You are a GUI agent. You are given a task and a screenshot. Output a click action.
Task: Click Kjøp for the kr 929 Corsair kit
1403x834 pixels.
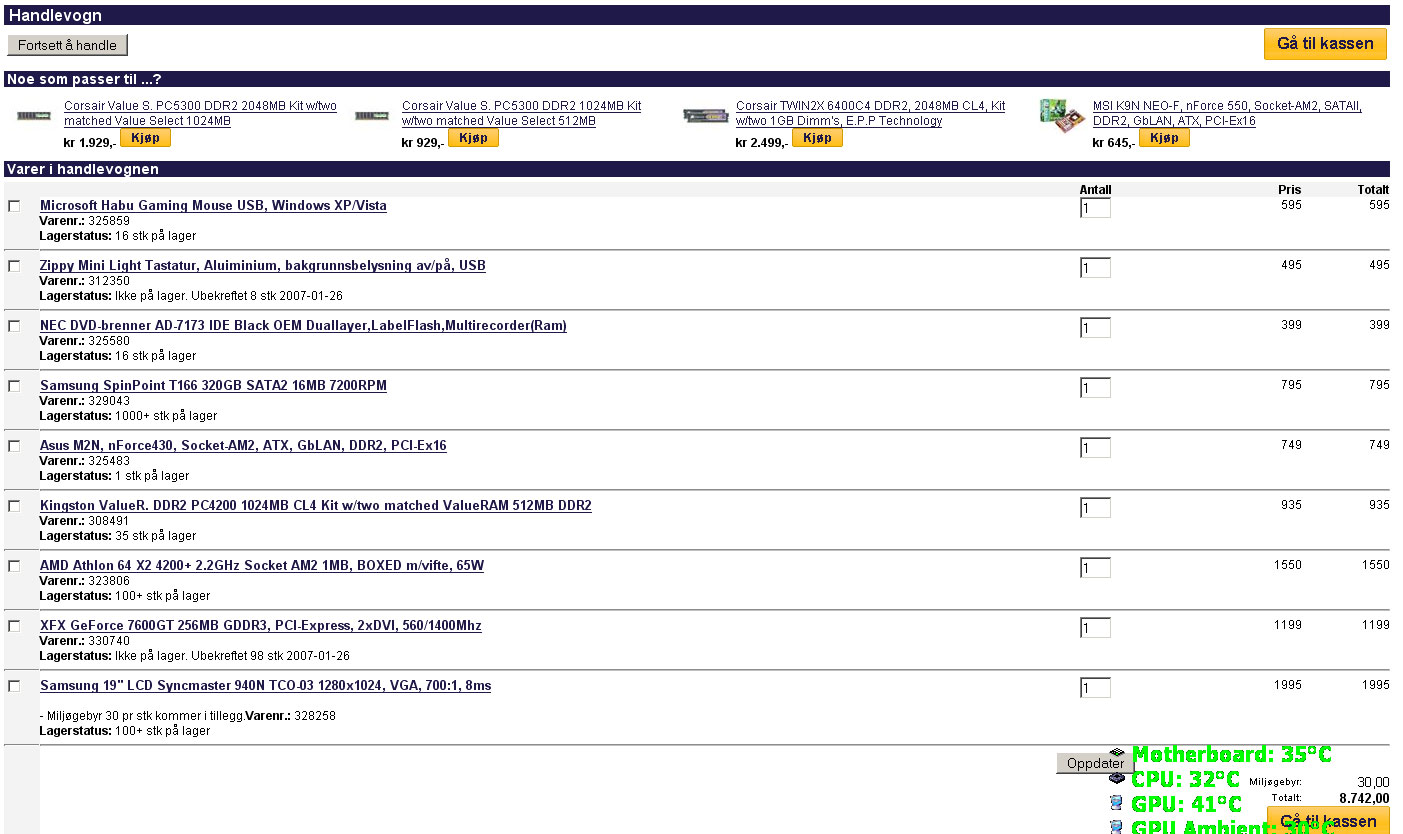pos(473,138)
